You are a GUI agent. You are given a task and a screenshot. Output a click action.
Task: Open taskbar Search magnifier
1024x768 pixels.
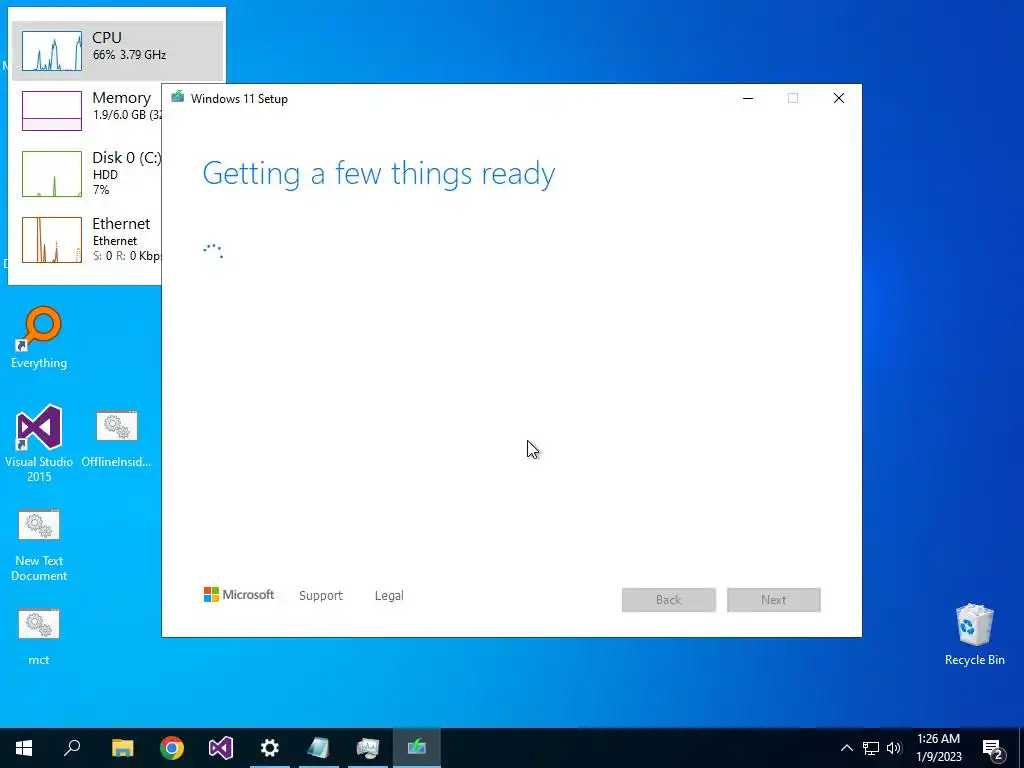coord(72,748)
